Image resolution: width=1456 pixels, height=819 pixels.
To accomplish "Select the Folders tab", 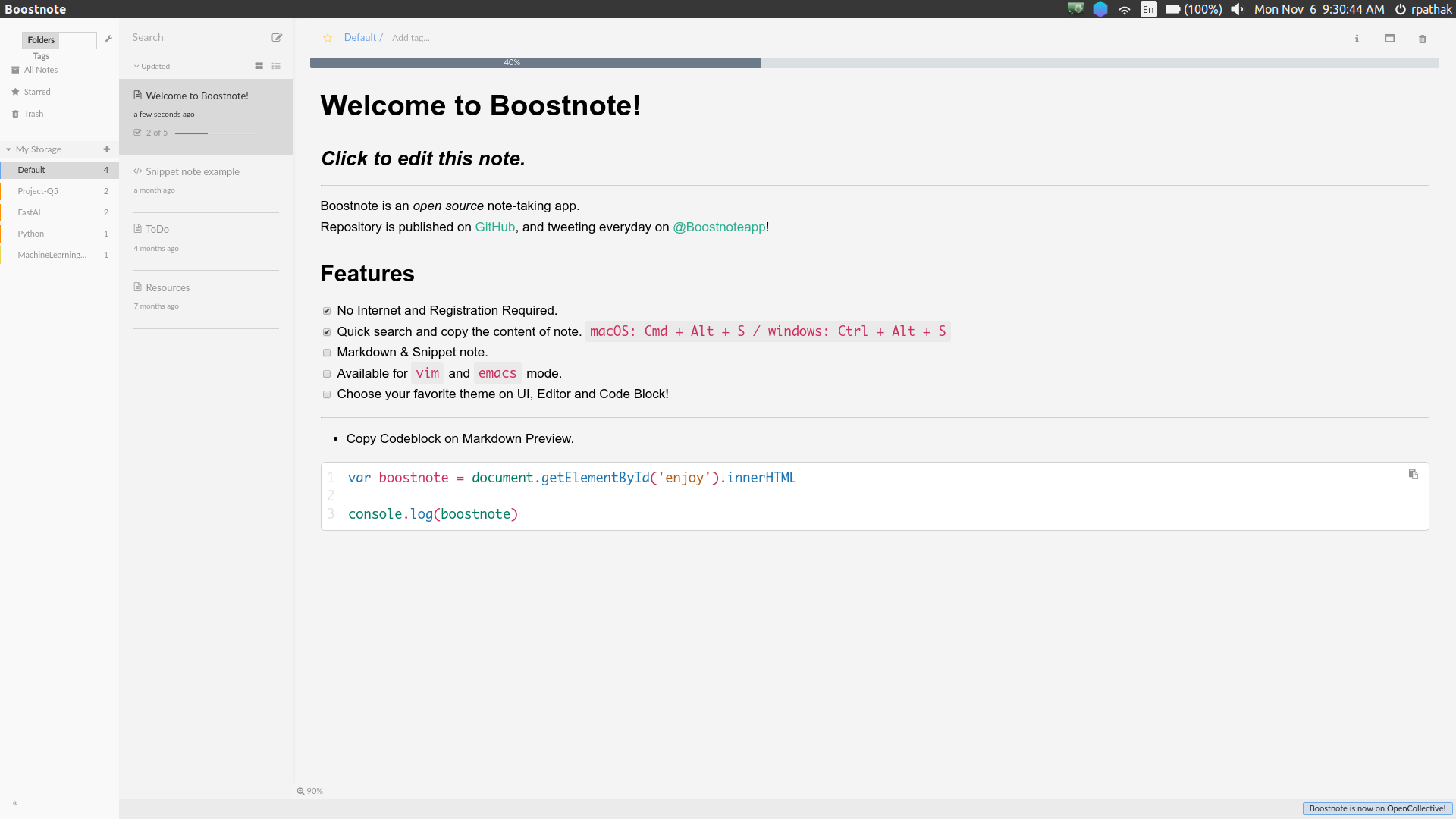I will (x=40, y=39).
